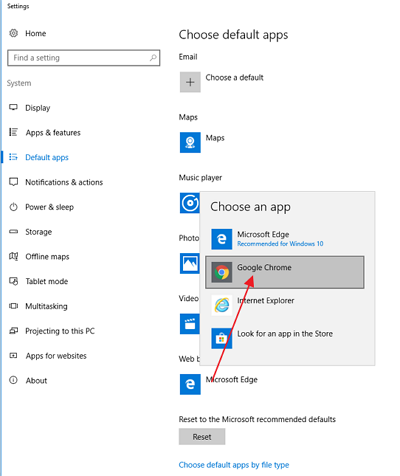Click the Maps app tile icon
This screenshot has width=400, height=476.
pos(190,142)
